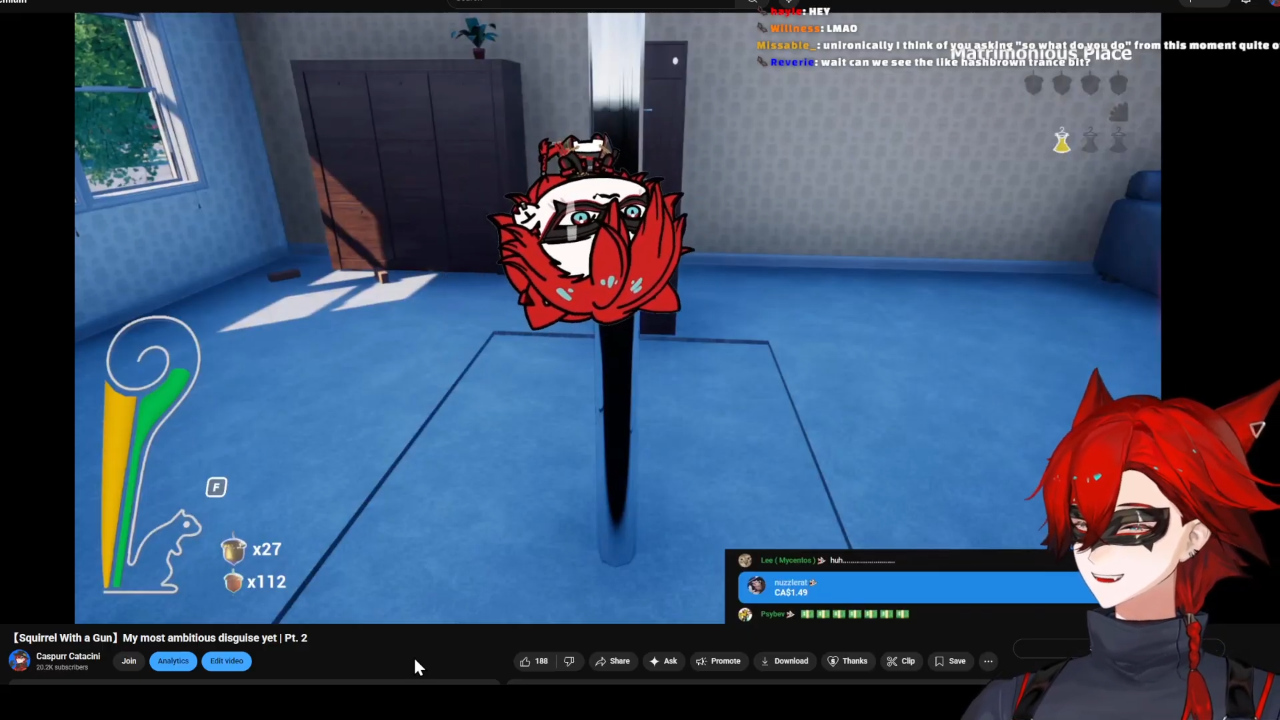Image resolution: width=1280 pixels, height=720 pixels.
Task: Join the channel membership
Action: point(129,661)
